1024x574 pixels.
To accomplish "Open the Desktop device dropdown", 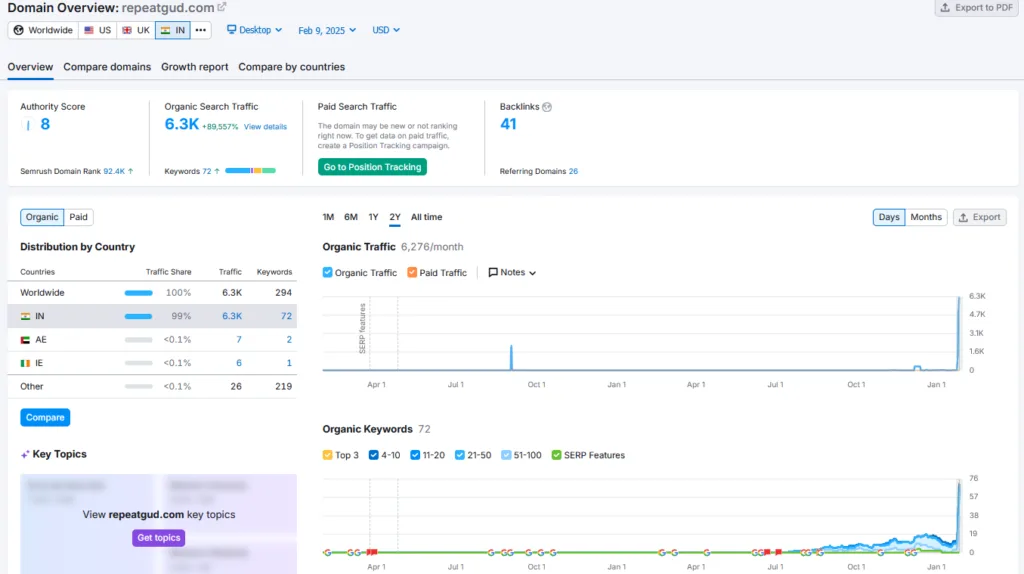I will [x=255, y=30].
